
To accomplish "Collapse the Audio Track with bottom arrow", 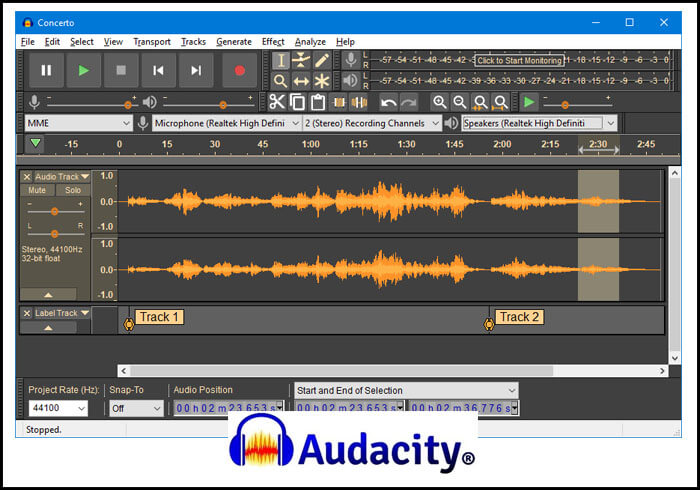I will (48, 295).
